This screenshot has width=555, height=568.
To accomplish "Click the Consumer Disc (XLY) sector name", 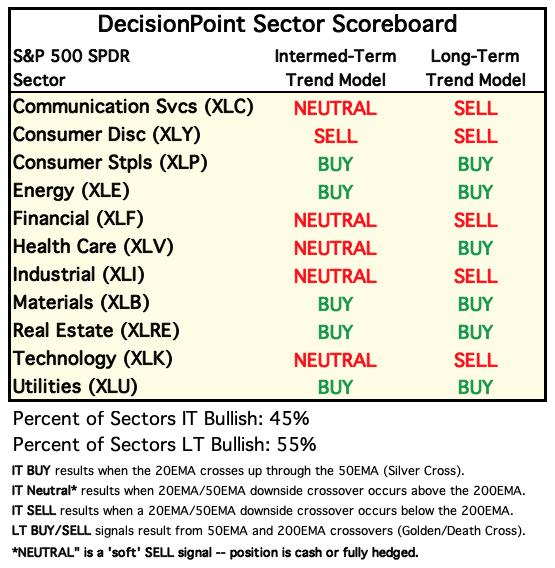I will [107, 135].
